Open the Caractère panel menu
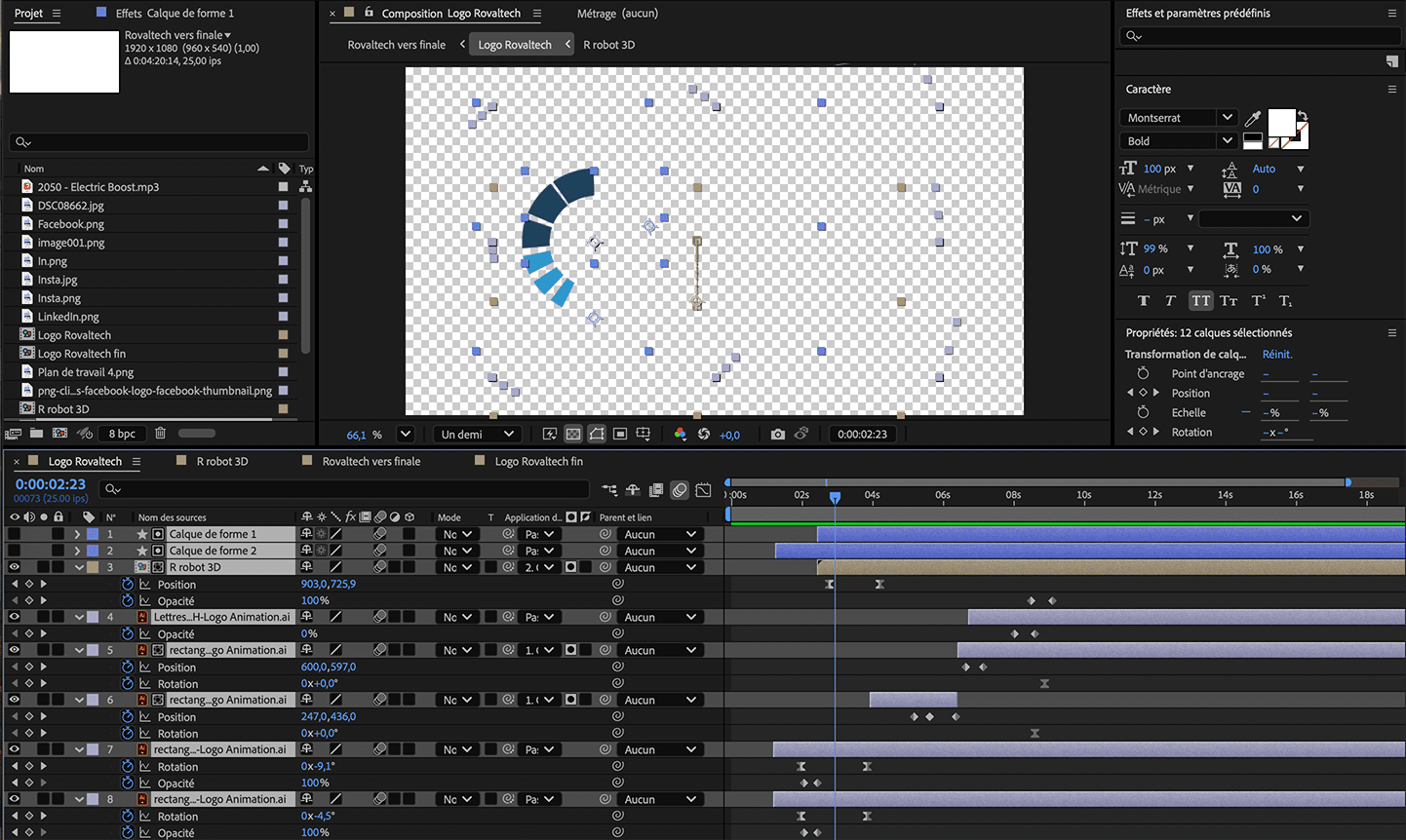The image size is (1406, 840). 1391,89
